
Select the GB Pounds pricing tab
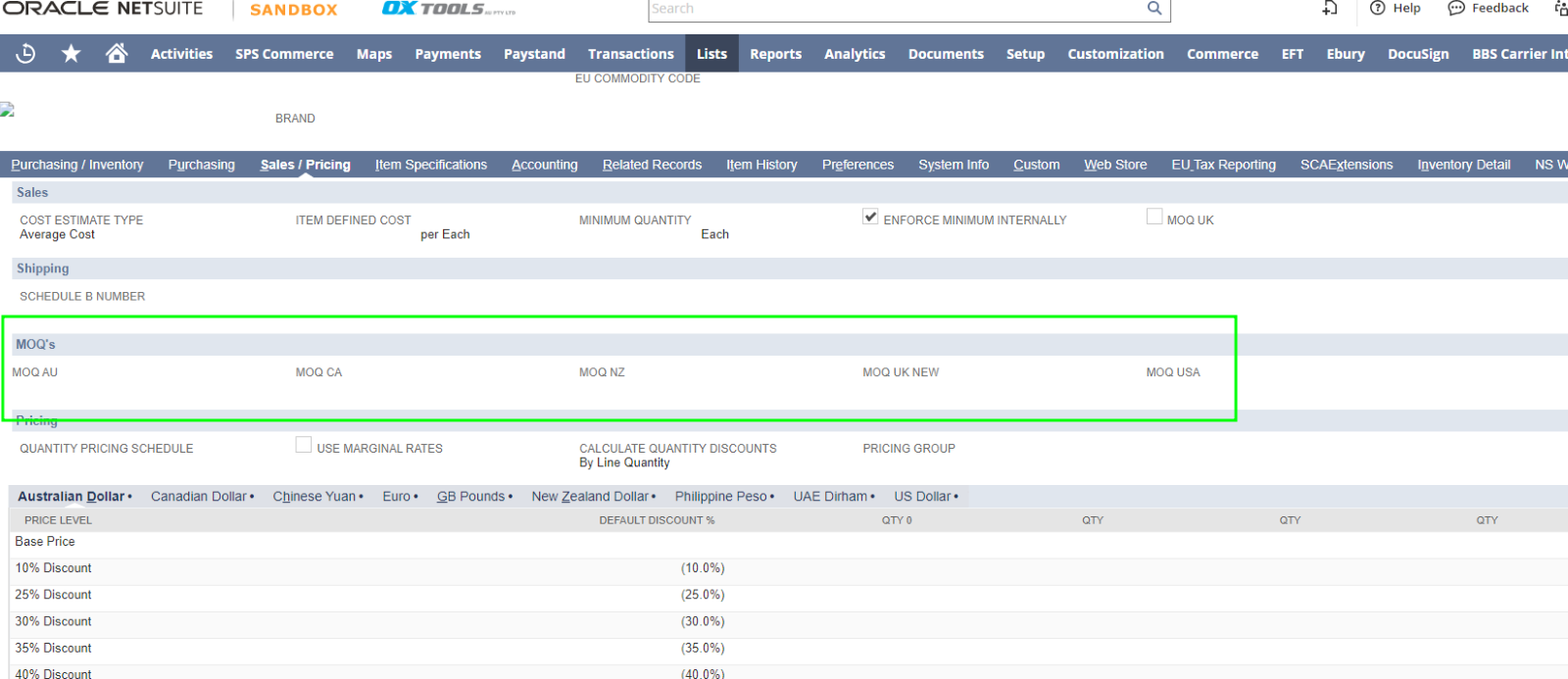(x=470, y=497)
